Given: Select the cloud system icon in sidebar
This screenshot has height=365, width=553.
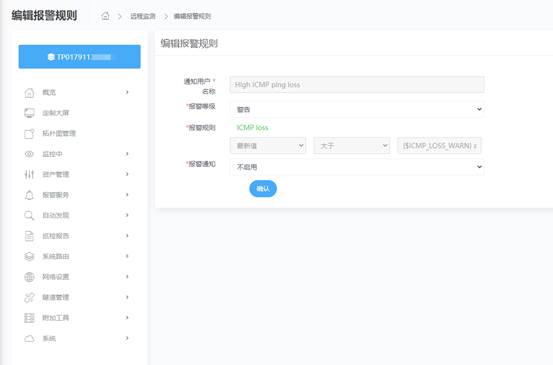Looking at the screenshot, I should coord(29,339).
